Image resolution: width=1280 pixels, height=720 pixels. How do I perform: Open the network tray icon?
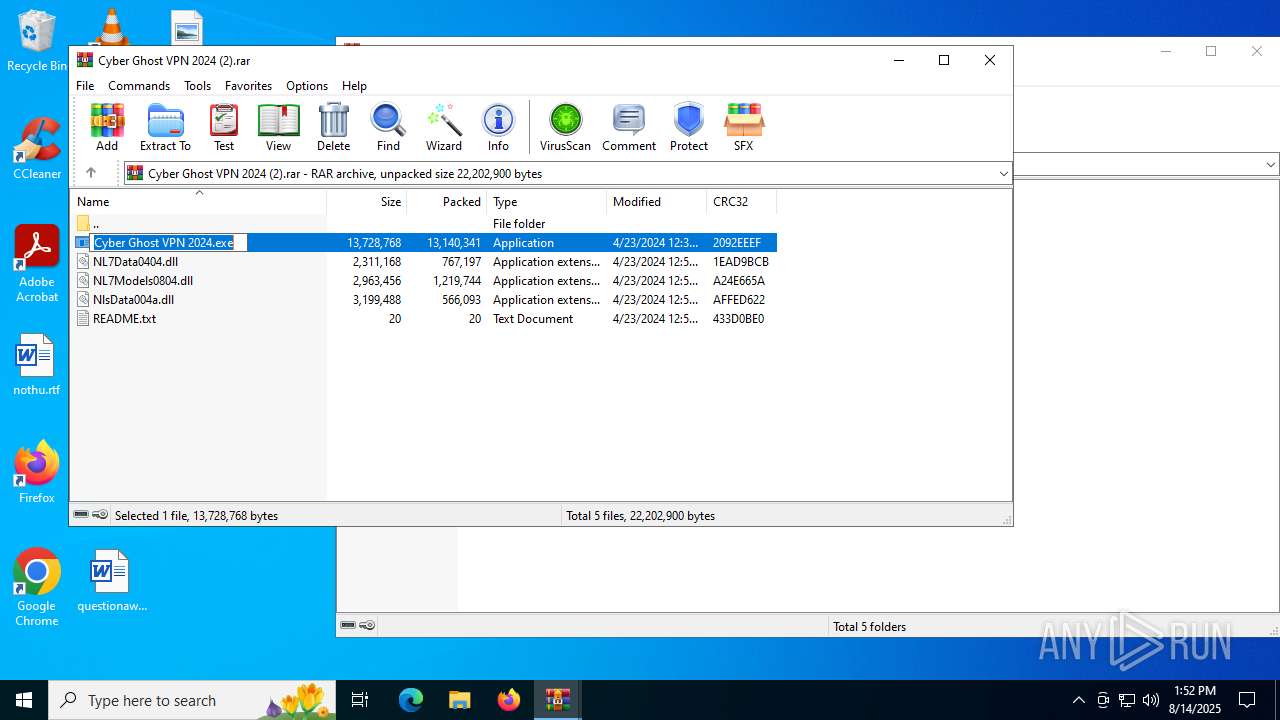[1127, 700]
